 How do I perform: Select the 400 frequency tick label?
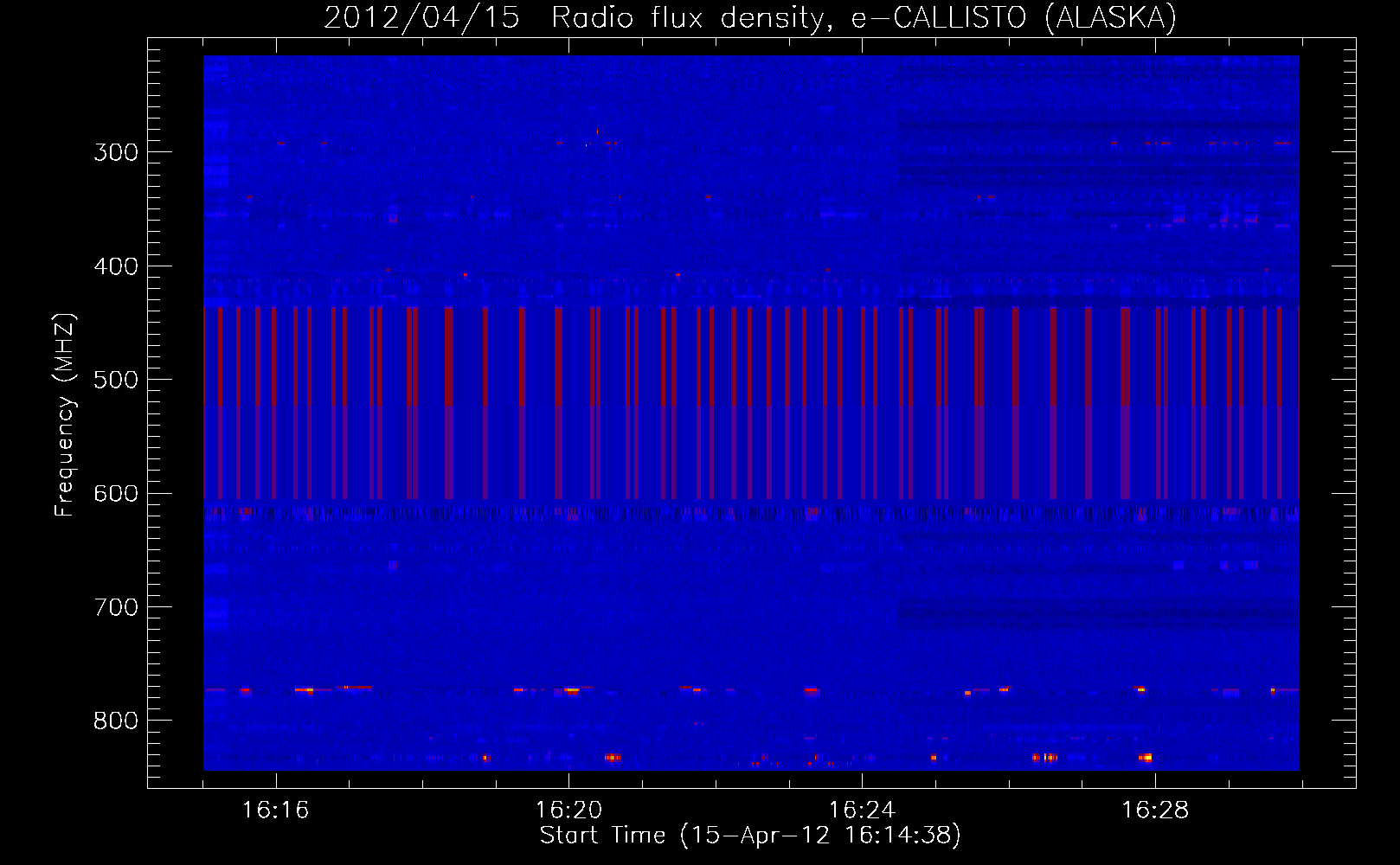pos(116,266)
